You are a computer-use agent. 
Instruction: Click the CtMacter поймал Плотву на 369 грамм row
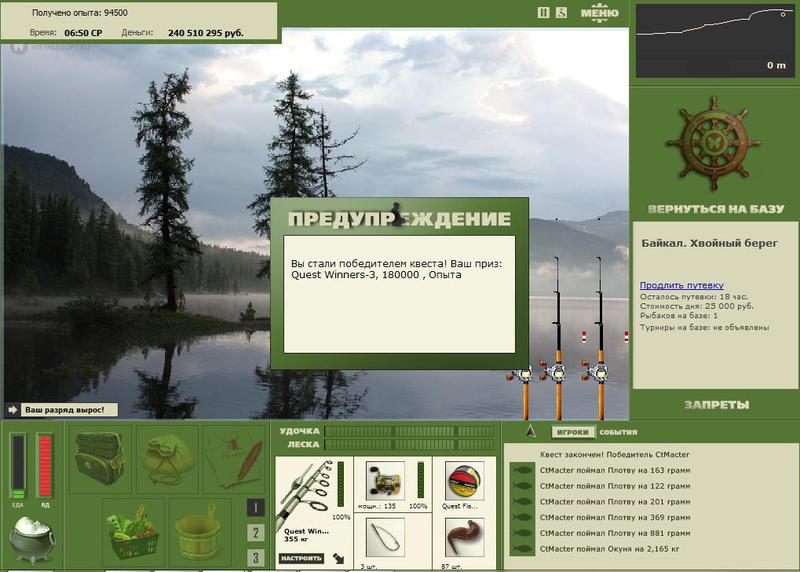[x=615, y=517]
